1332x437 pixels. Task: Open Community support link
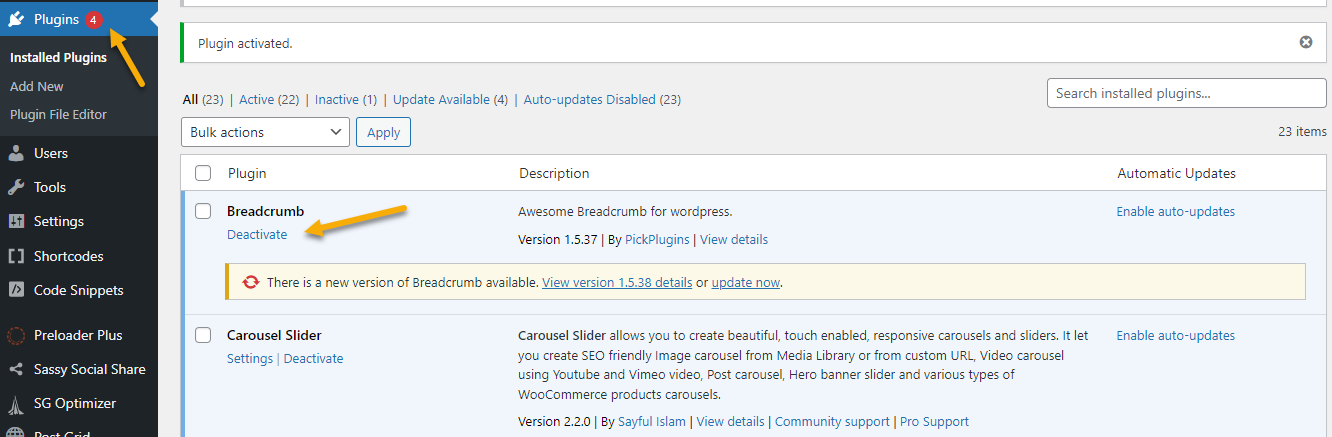coord(832,421)
